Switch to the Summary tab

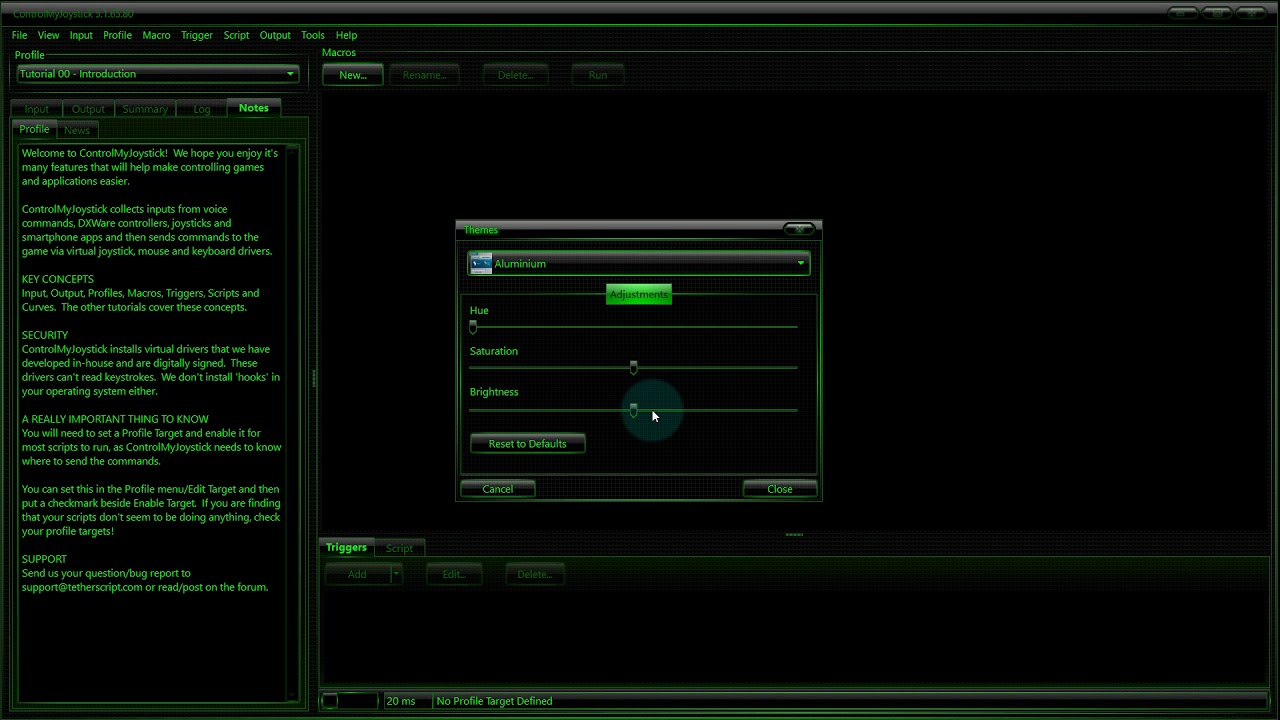click(145, 109)
